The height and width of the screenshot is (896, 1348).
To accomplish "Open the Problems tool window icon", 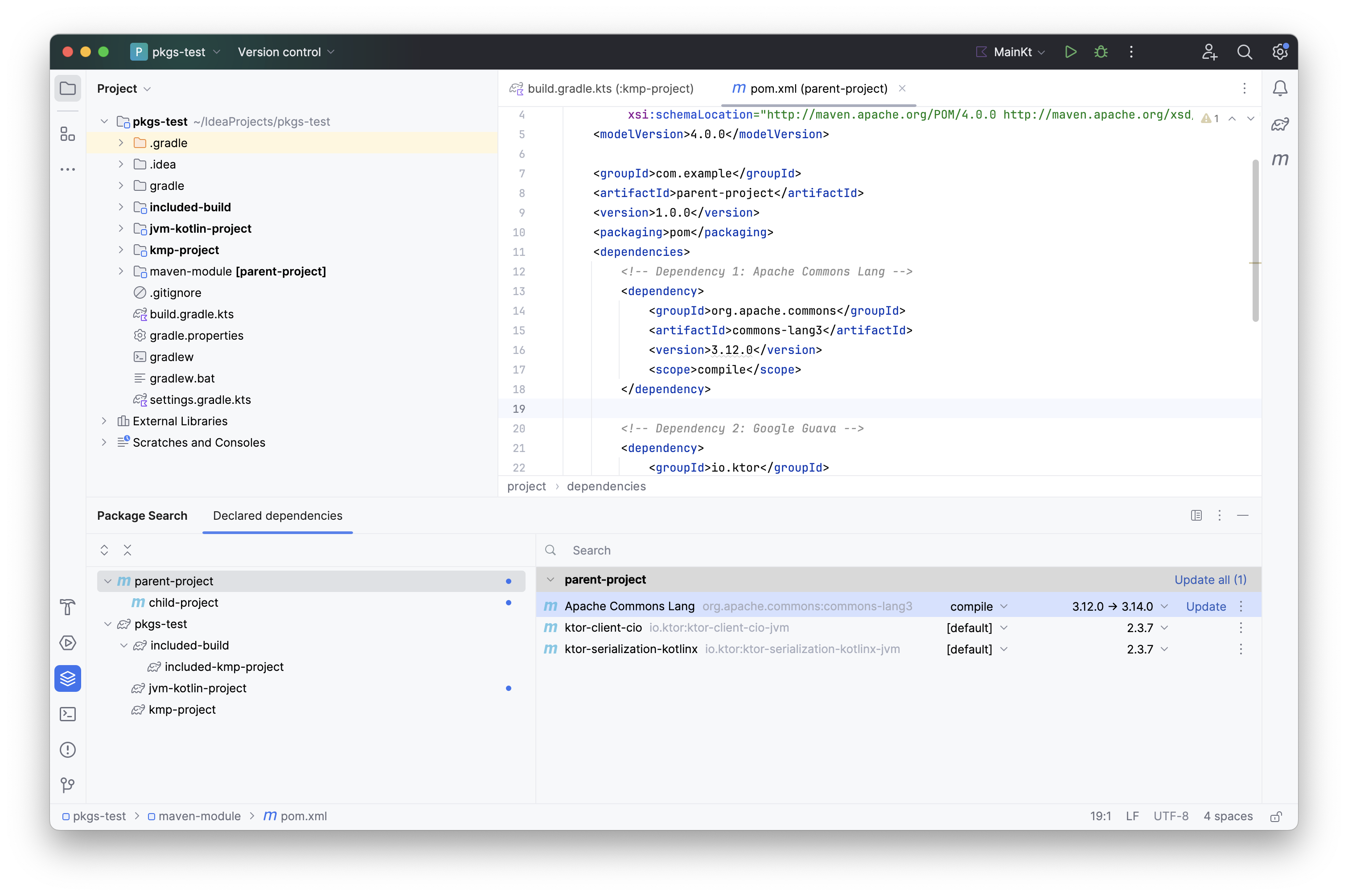I will click(67, 749).
